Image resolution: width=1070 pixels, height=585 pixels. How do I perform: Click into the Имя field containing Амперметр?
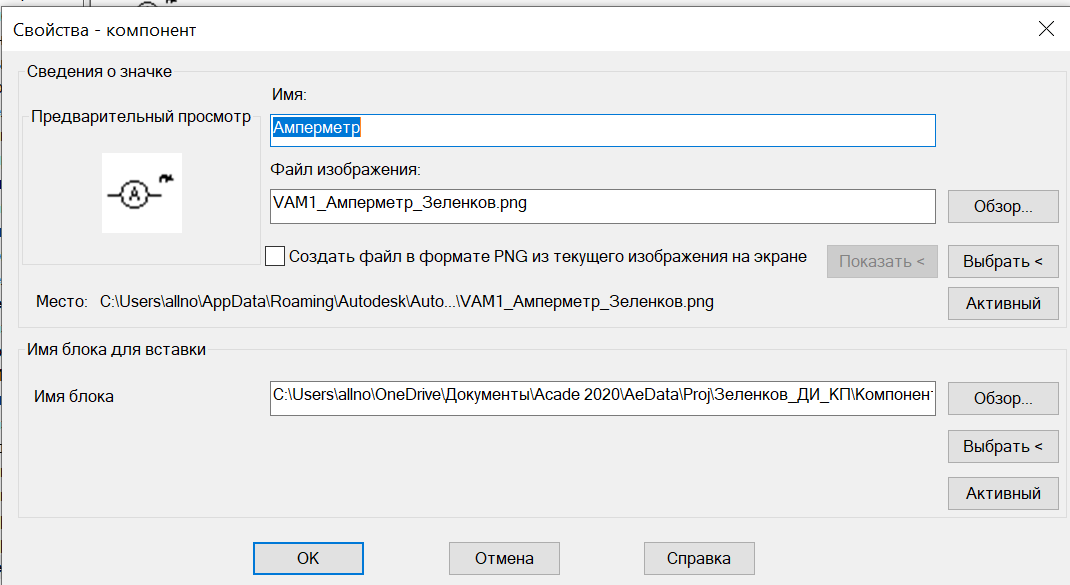603,130
